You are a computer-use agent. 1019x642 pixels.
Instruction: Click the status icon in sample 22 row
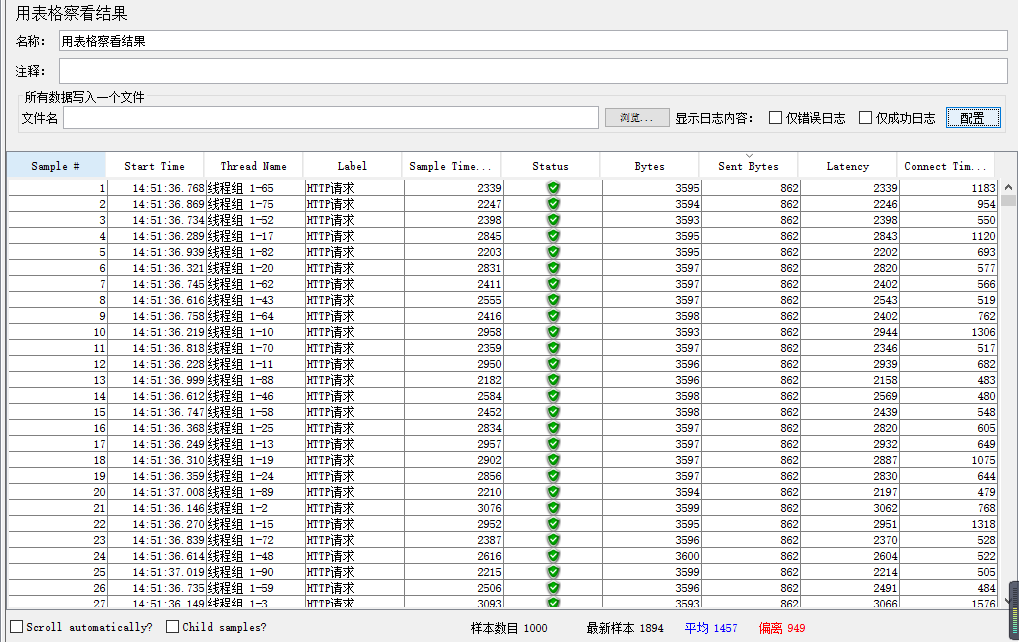(x=553, y=524)
